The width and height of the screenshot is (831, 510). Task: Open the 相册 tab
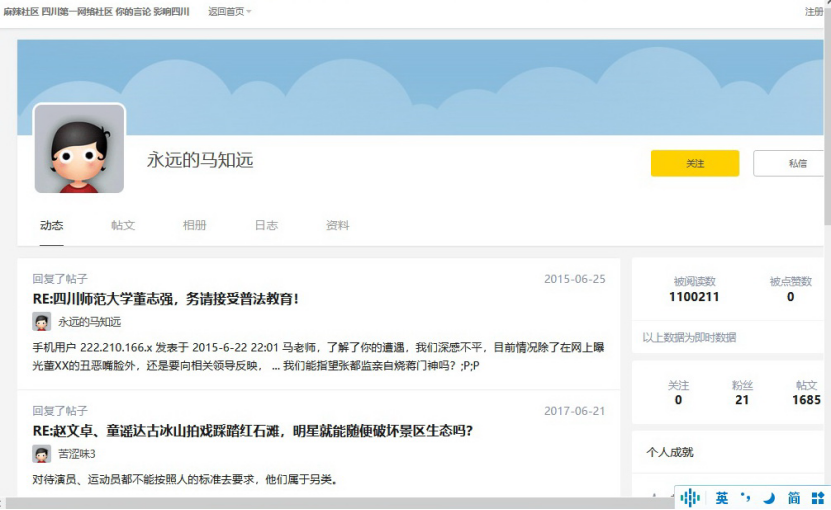[x=195, y=225]
